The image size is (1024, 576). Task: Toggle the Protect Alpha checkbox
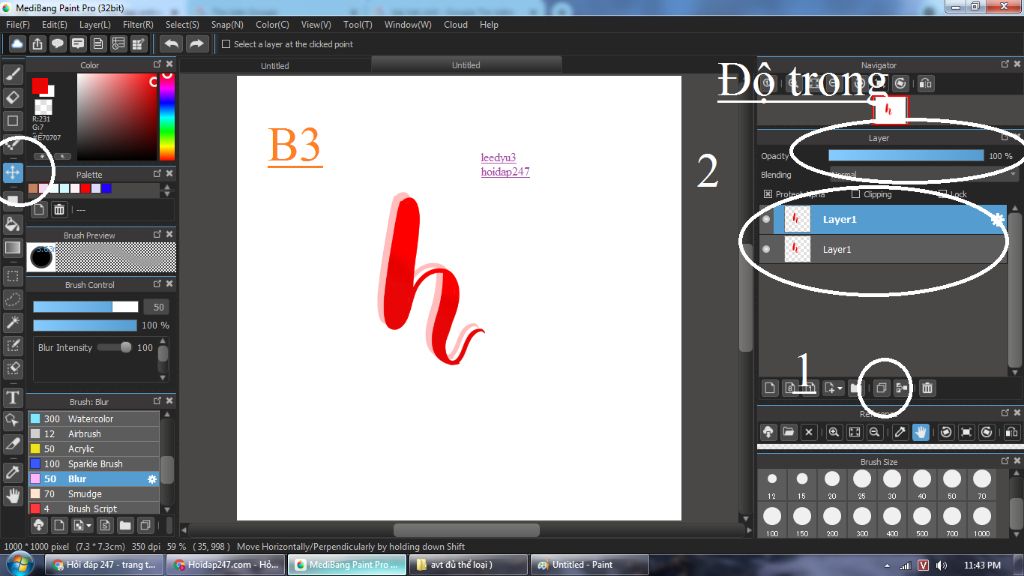(x=768, y=194)
